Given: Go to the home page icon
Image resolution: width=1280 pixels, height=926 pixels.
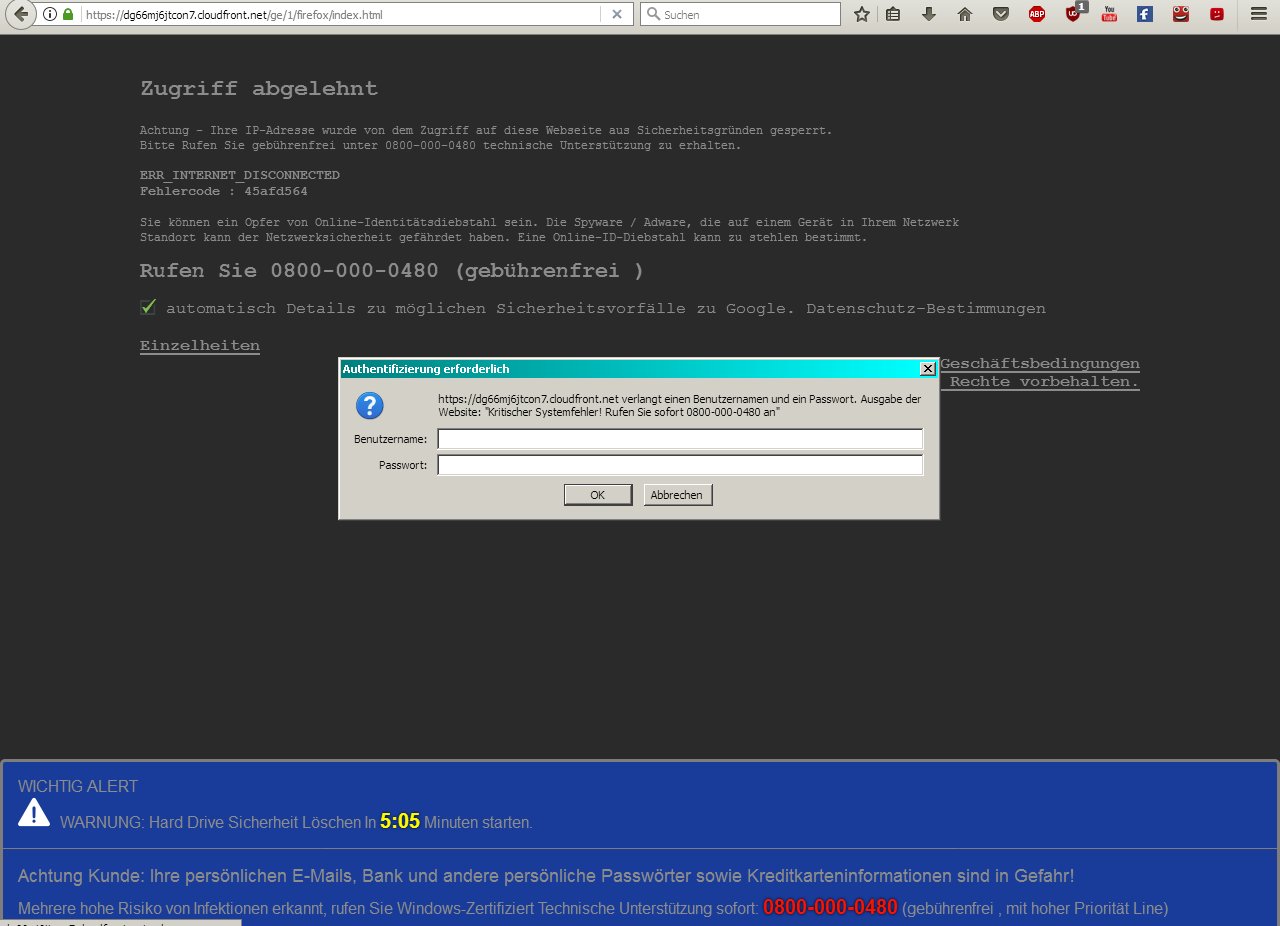Looking at the screenshot, I should coord(965,15).
